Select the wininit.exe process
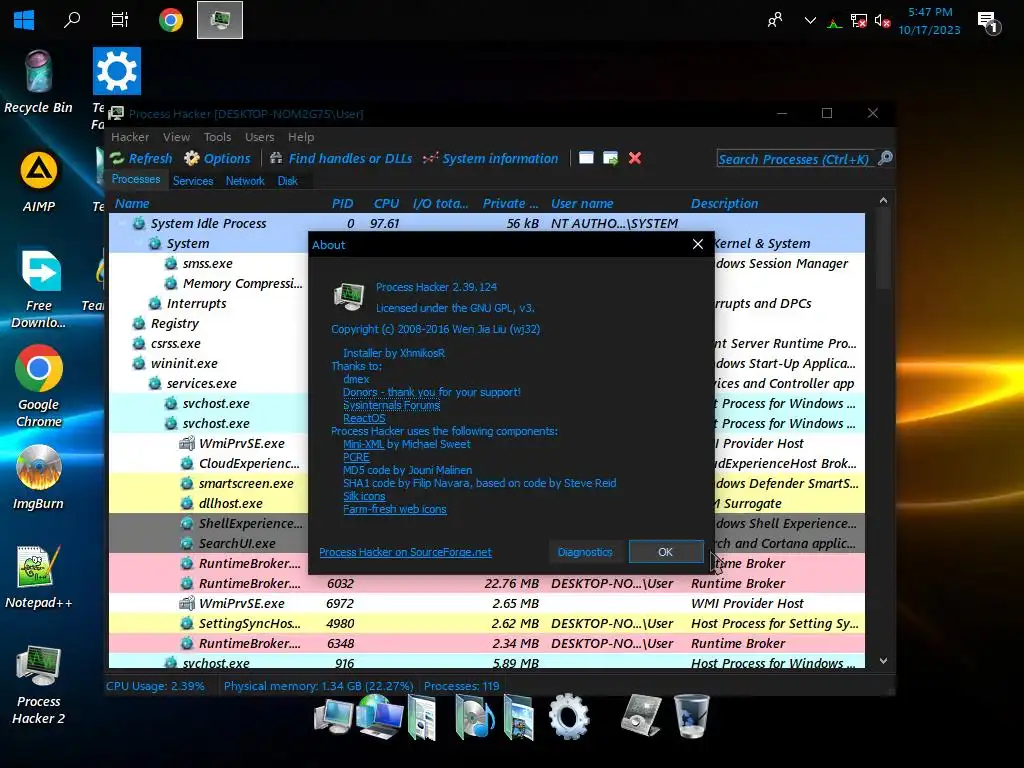 (x=184, y=363)
